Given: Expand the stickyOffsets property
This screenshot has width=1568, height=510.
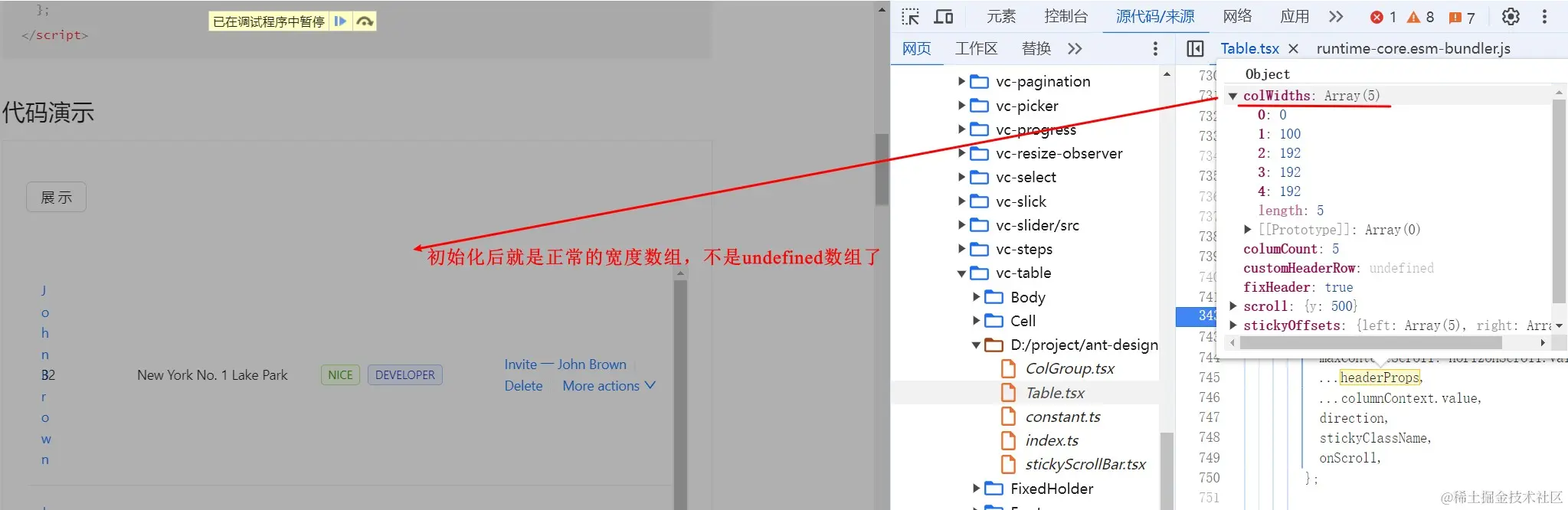Looking at the screenshot, I should pos(1233,325).
